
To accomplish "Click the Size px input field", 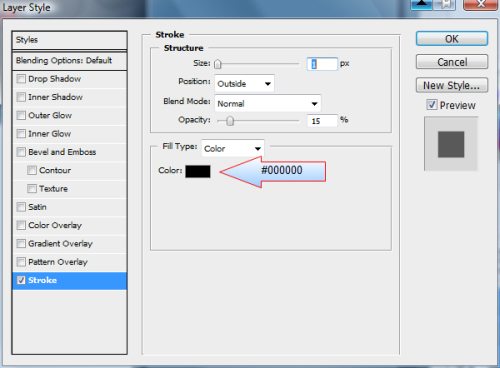I will (x=322, y=64).
